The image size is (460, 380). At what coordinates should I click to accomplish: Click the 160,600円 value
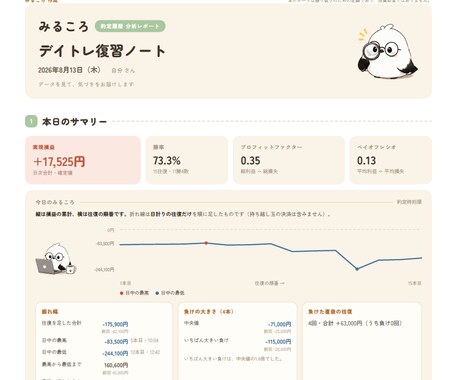click(116, 365)
